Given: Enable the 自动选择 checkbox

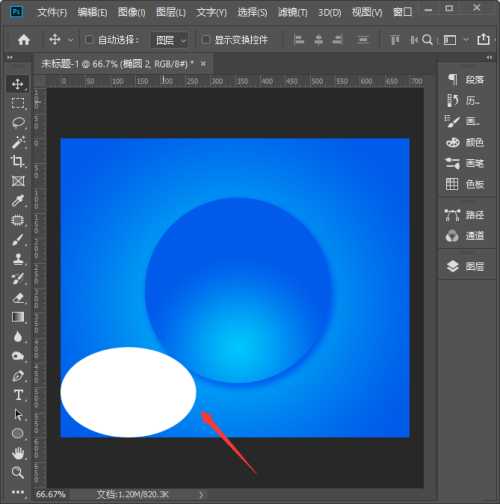Looking at the screenshot, I should 89,40.
